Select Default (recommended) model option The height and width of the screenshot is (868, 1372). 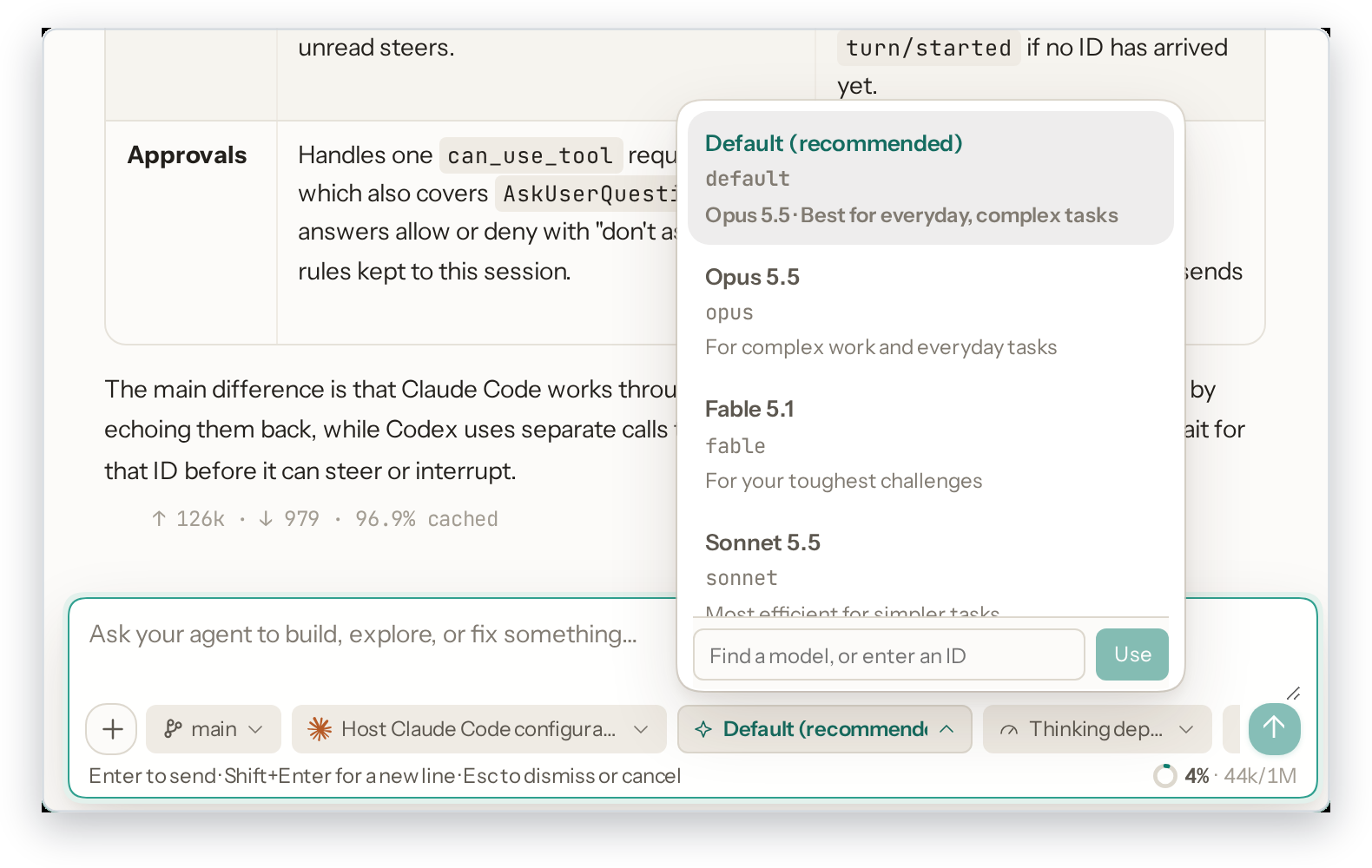930,178
